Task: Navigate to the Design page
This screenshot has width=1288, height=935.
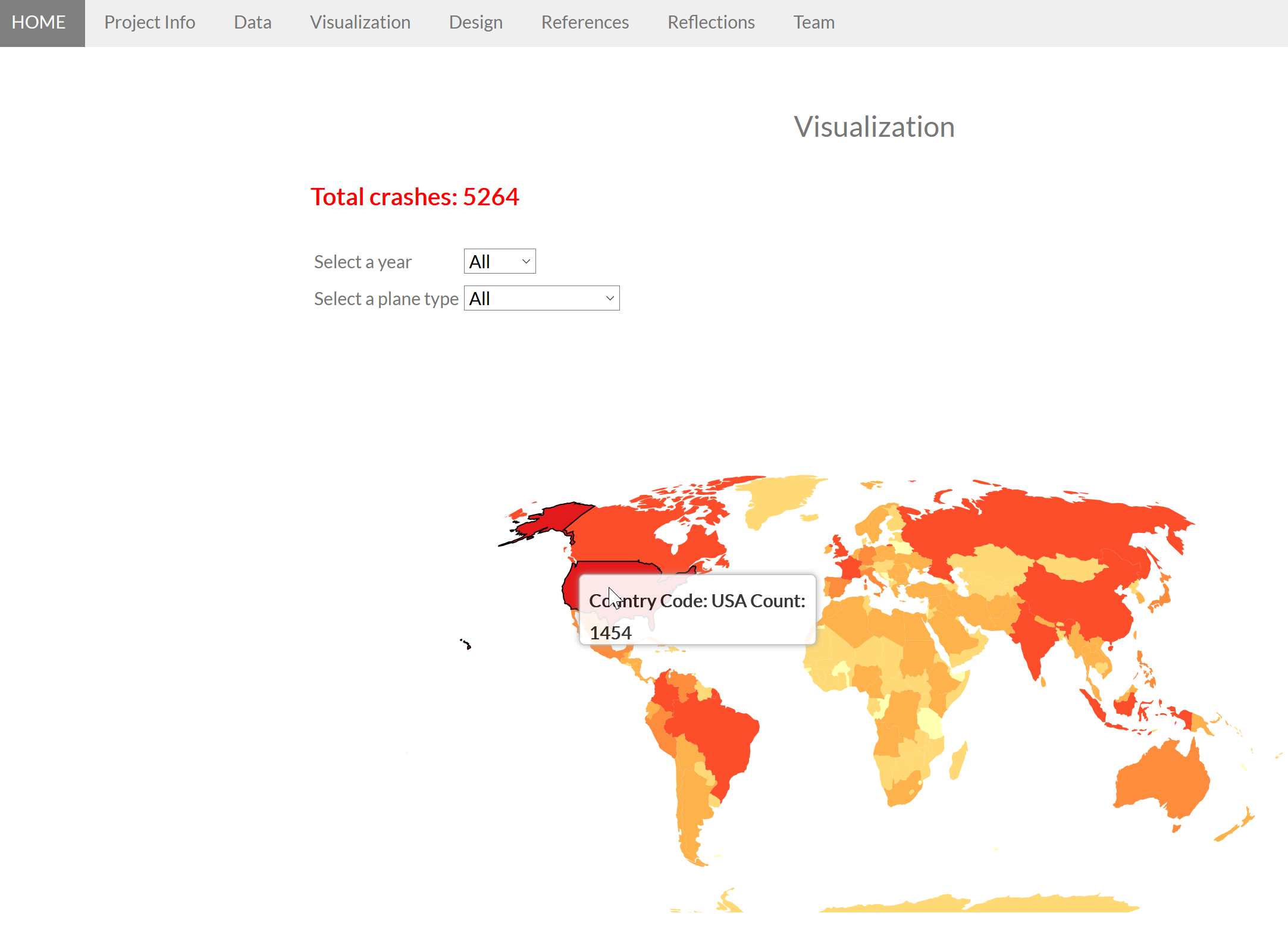Action: click(475, 23)
